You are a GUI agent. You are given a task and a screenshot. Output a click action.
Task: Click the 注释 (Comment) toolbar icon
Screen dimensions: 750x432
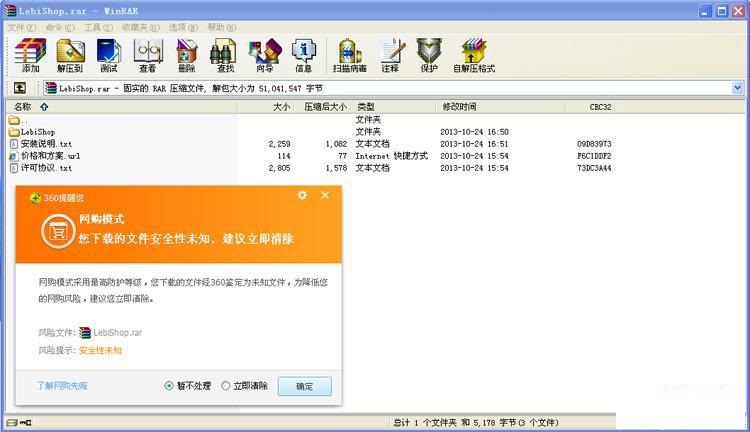(x=391, y=55)
